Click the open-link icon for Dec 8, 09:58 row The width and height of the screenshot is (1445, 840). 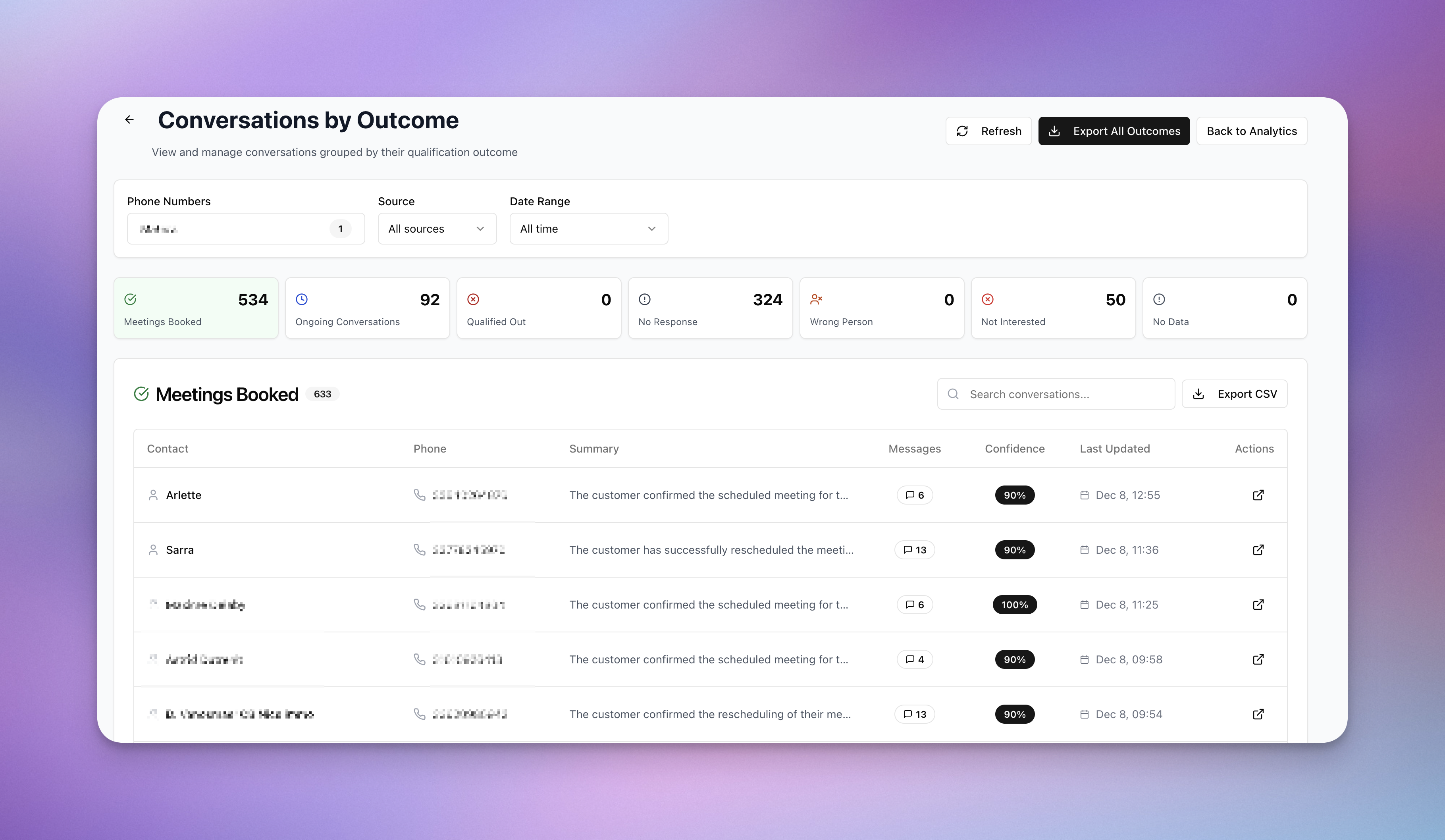[x=1258, y=659]
